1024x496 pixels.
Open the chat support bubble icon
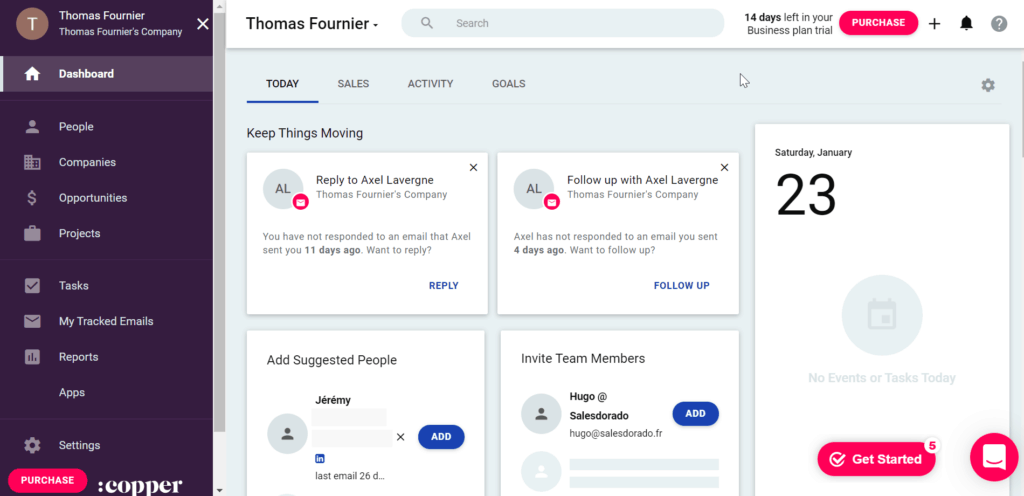pos(993,457)
